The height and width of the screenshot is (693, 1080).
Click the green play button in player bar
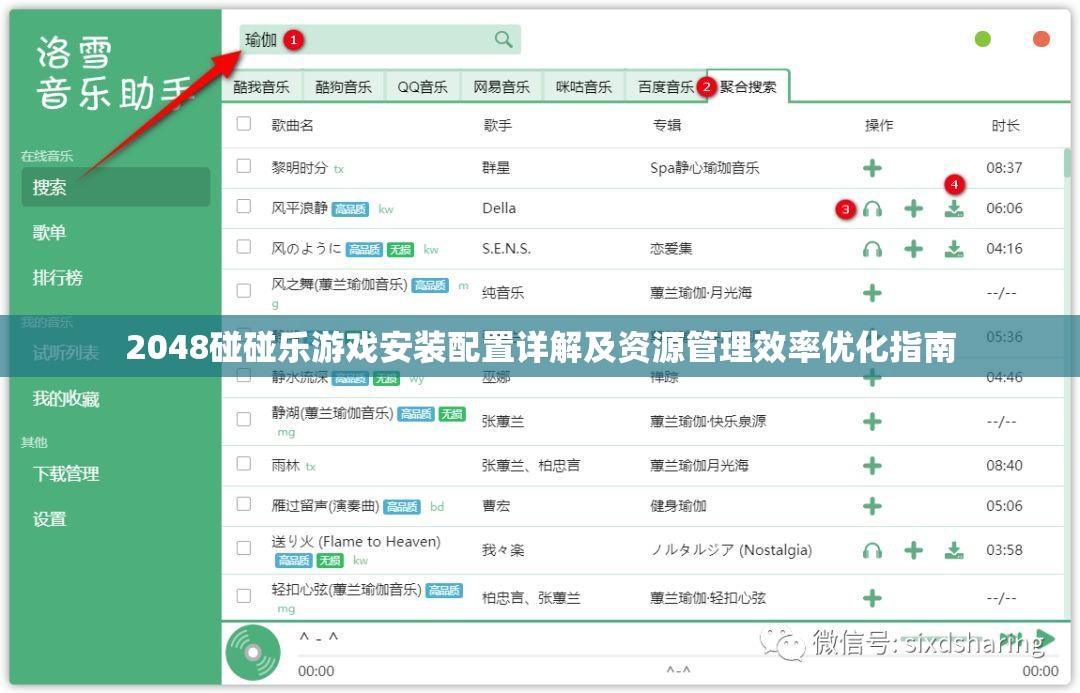[x=1046, y=639]
